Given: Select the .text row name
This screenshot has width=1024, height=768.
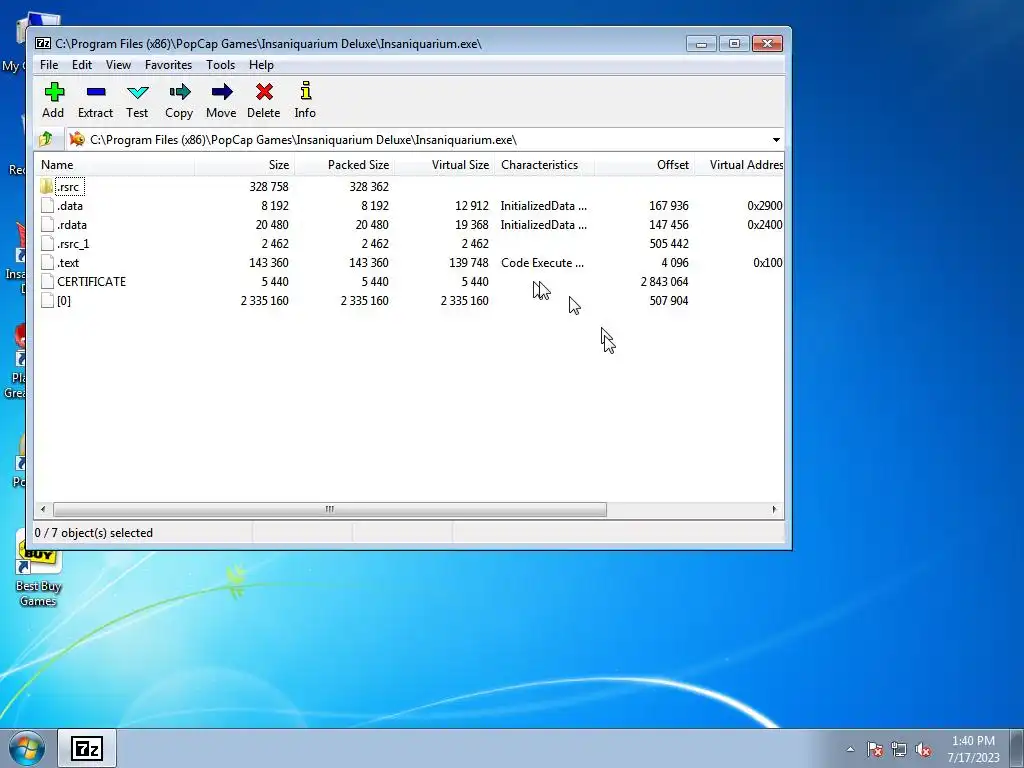Looking at the screenshot, I should click(68, 263).
